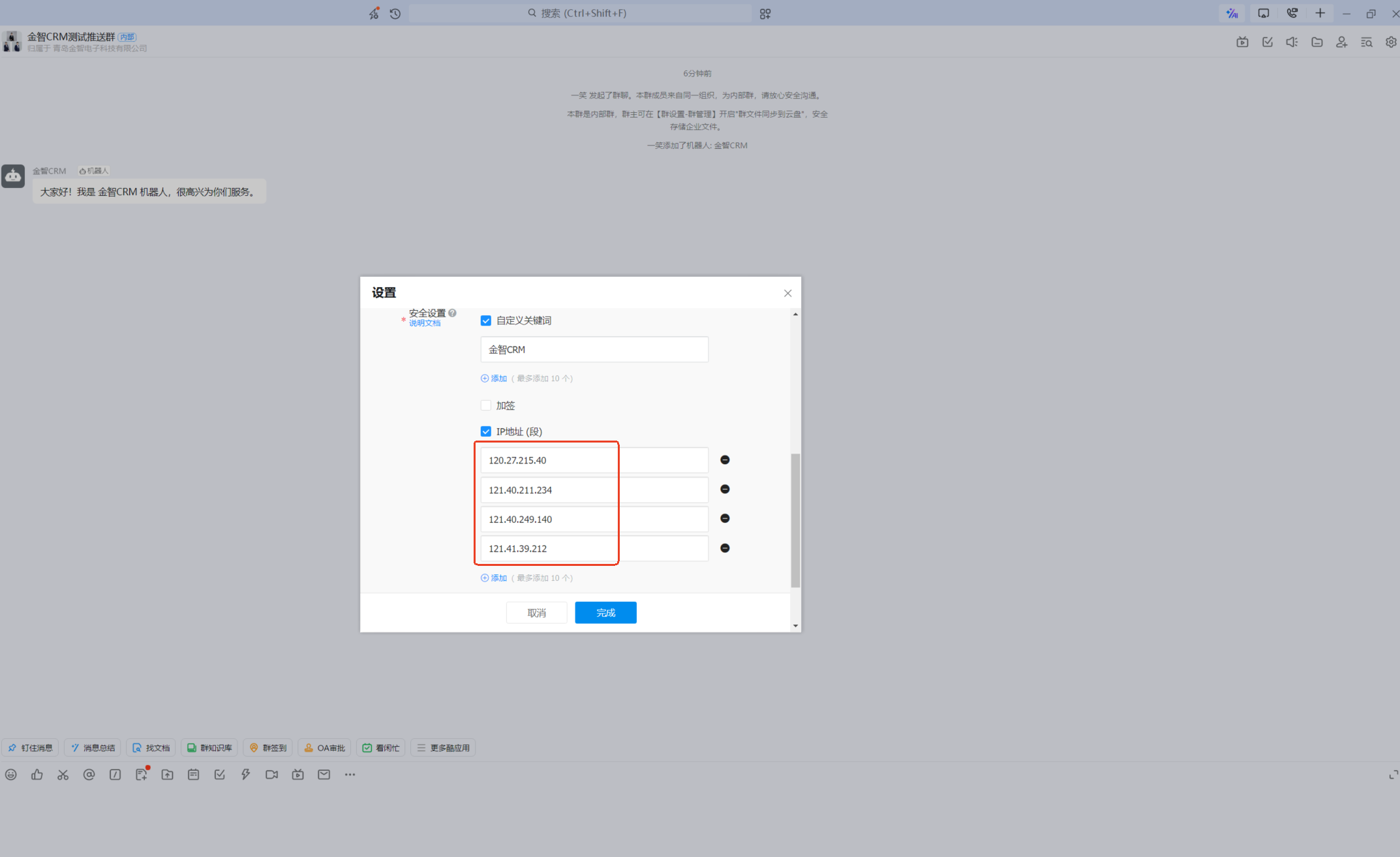Click 添加 link under the keyword field
The image size is (1400, 857).
494,379
